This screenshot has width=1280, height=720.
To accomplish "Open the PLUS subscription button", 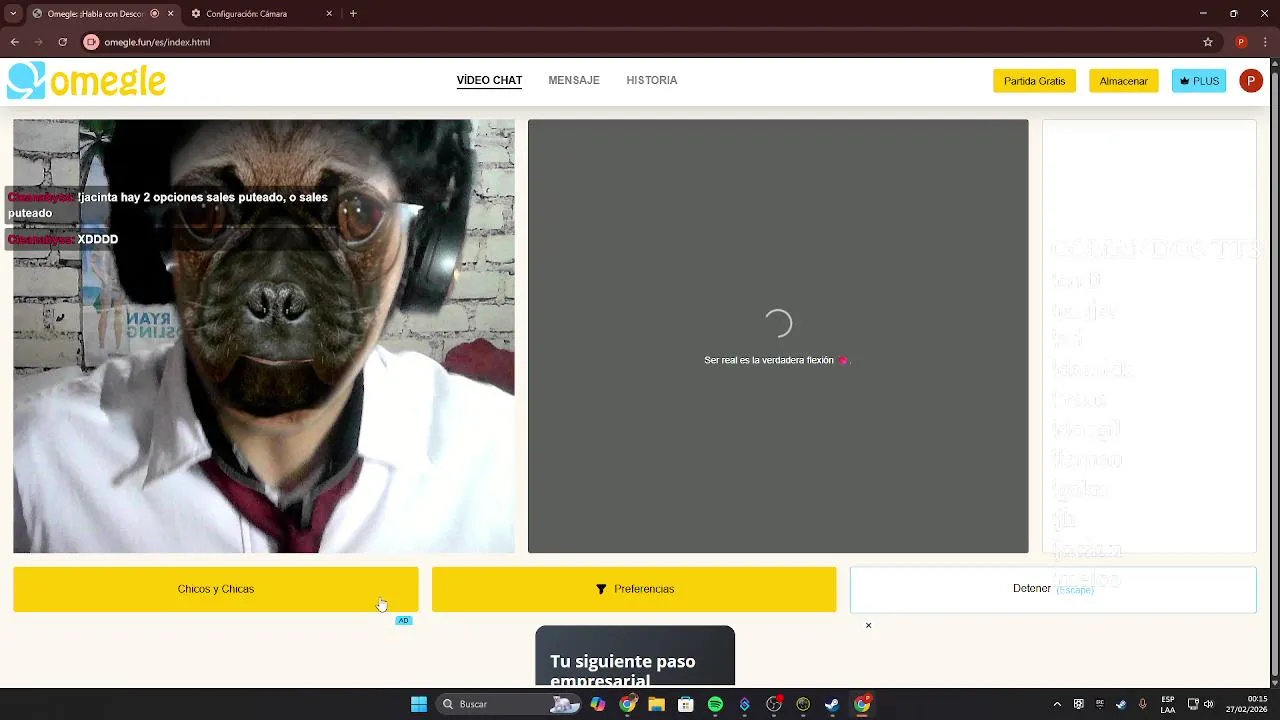I will [x=1199, y=81].
